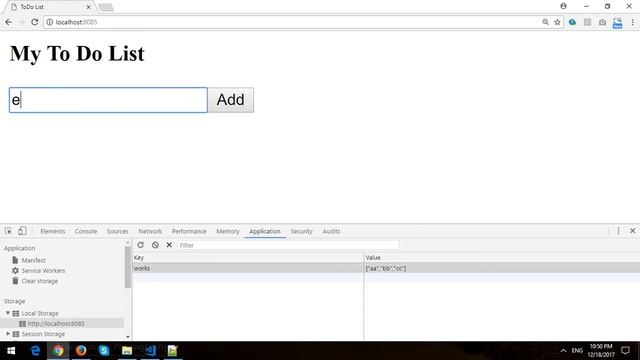This screenshot has height=360, width=640.
Task: Open a new browser tab
Action: pos(106,7)
